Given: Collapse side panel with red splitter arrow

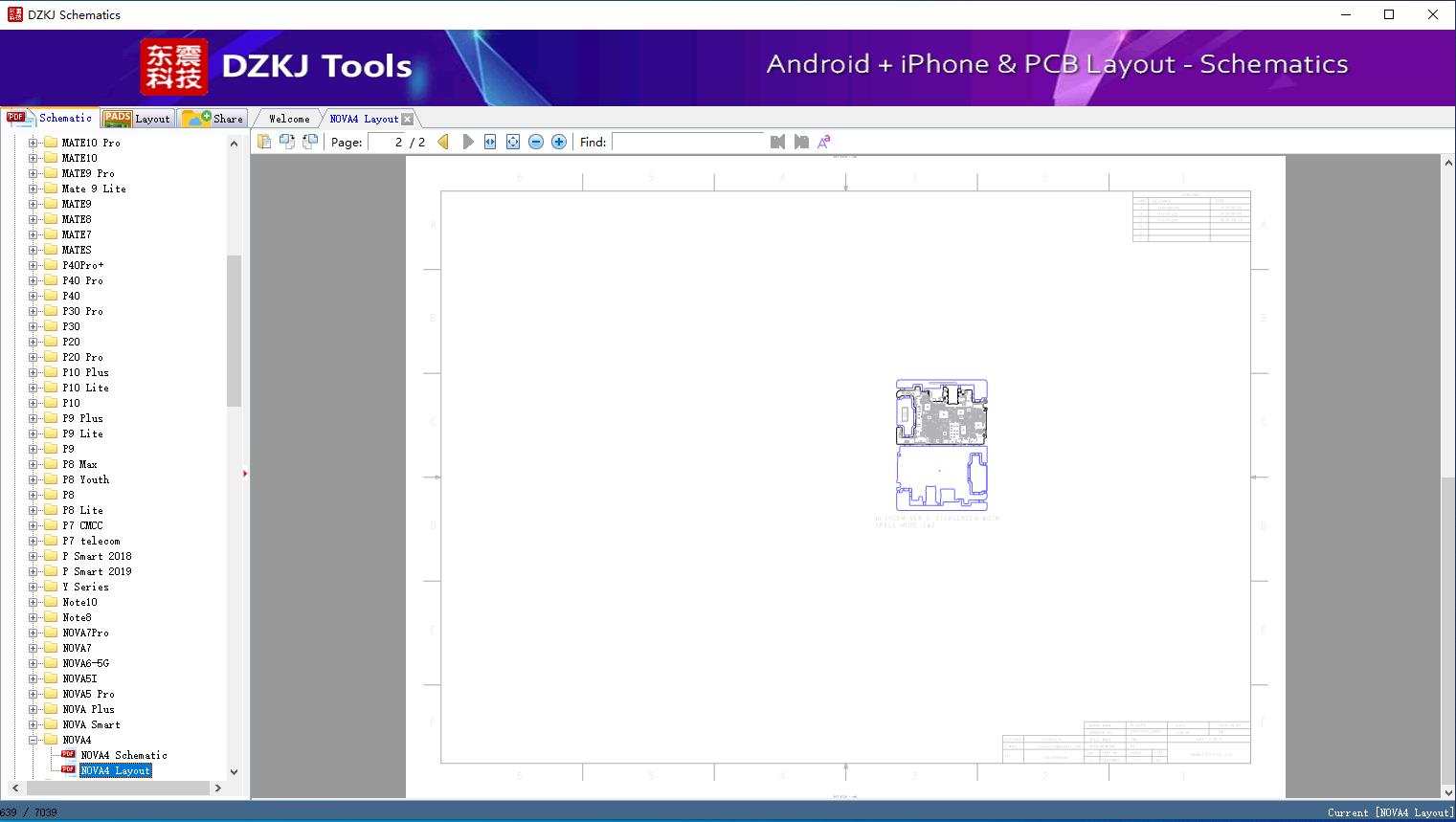Looking at the screenshot, I should [245, 474].
